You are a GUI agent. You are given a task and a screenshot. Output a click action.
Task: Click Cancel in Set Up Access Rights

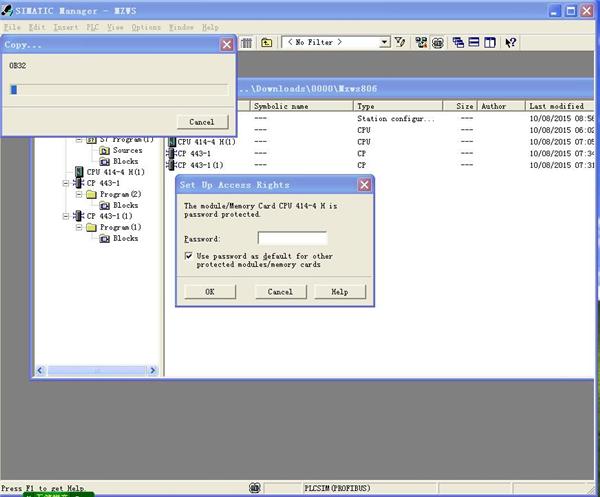point(280,292)
